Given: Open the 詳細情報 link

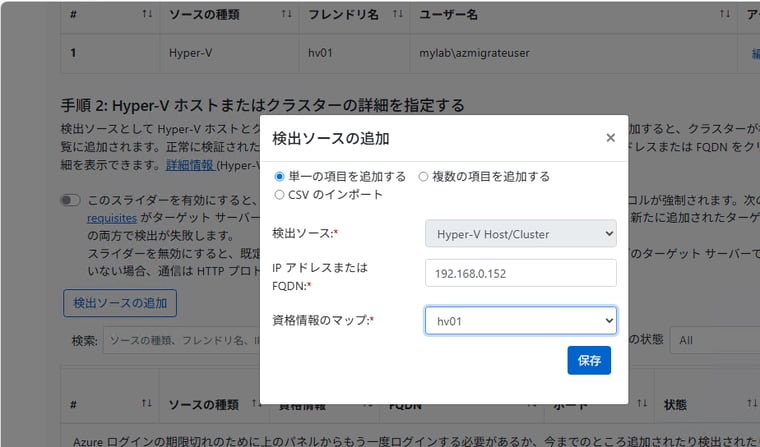Looking at the screenshot, I should click(190, 165).
